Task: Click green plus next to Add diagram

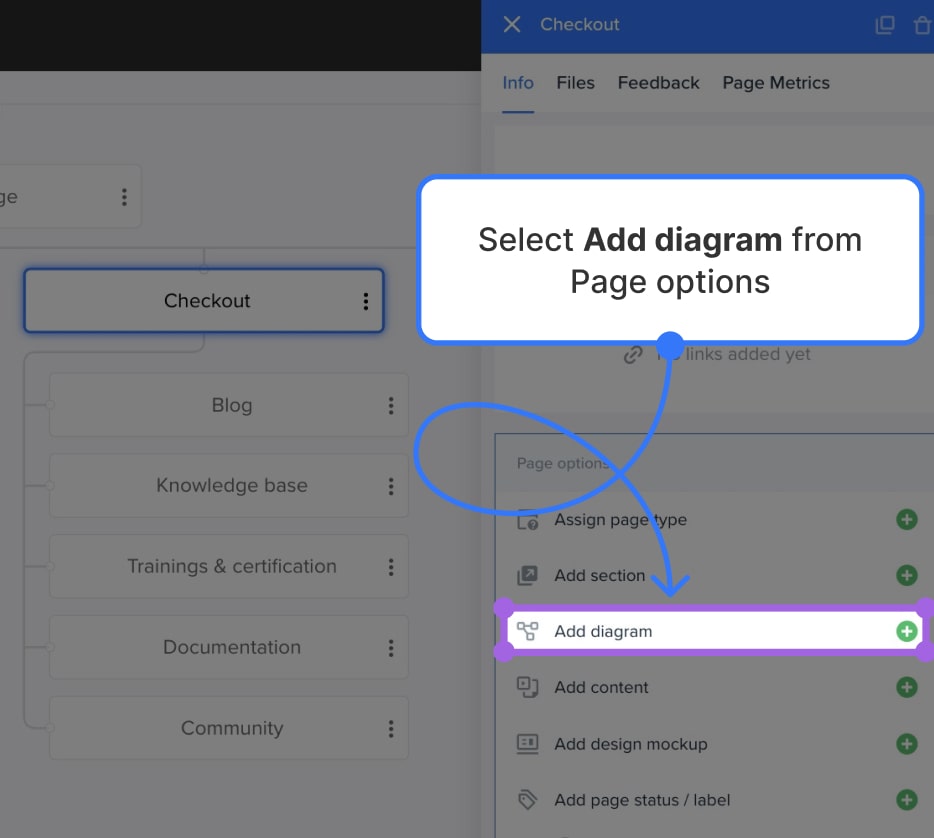Action: pos(907,631)
